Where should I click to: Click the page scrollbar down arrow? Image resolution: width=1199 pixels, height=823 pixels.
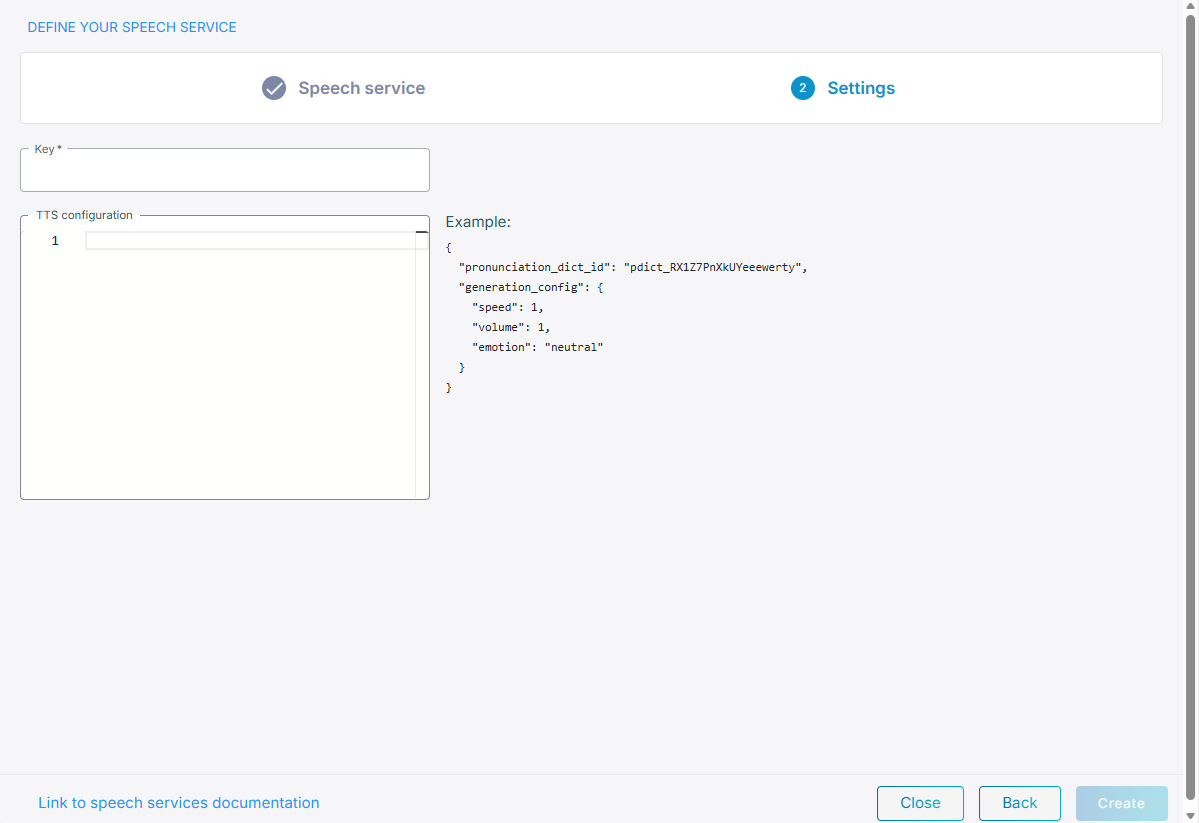tap(1190, 816)
